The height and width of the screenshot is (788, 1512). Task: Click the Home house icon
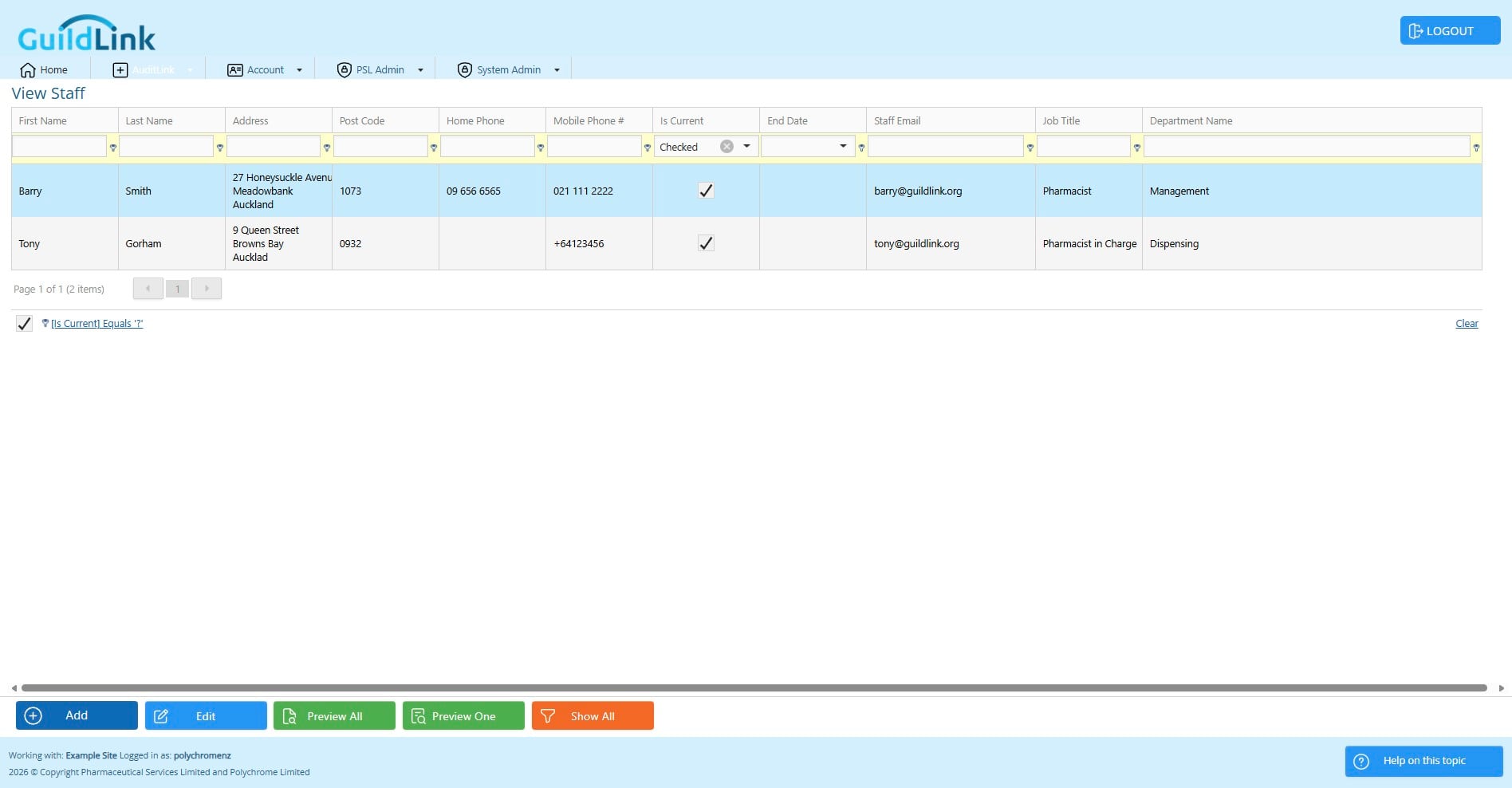click(x=28, y=70)
